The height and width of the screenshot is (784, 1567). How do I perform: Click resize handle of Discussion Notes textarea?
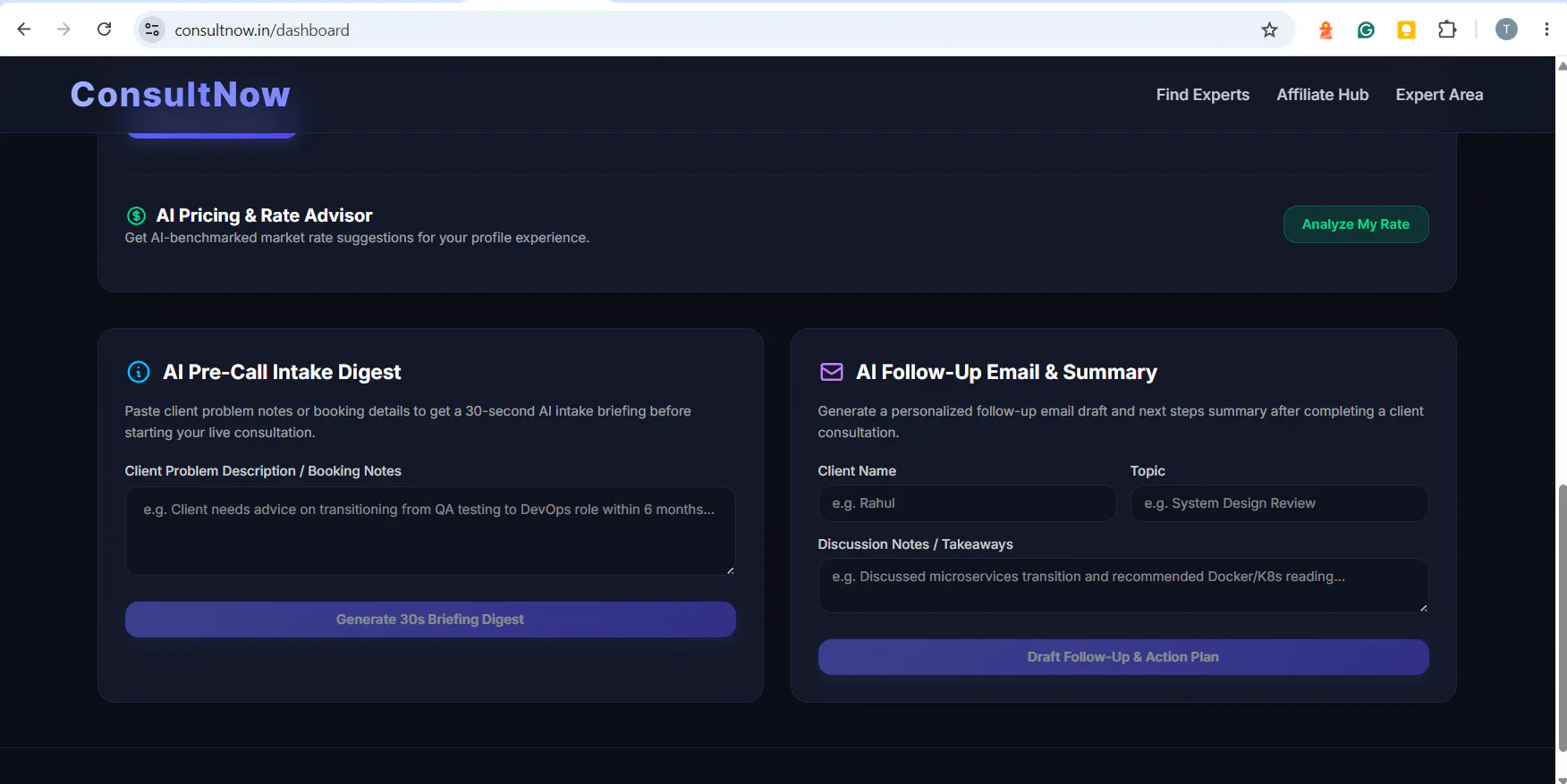[x=1423, y=608]
